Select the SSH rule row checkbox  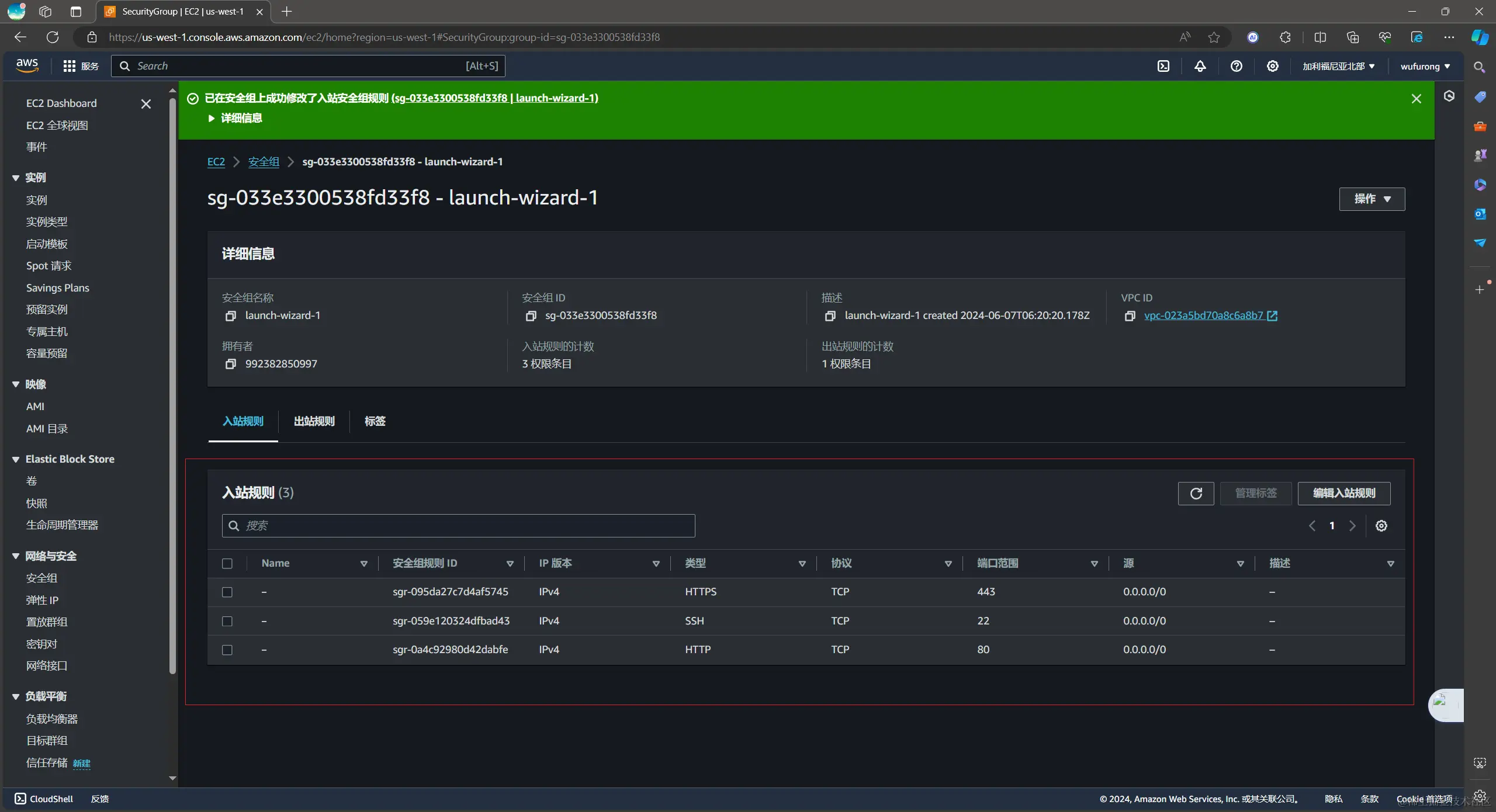(227, 621)
